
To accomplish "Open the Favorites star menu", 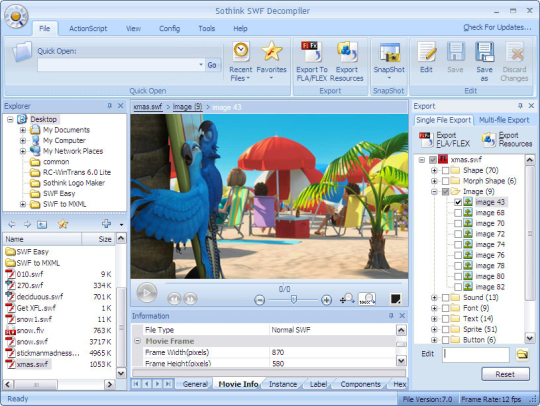I will [x=271, y=61].
